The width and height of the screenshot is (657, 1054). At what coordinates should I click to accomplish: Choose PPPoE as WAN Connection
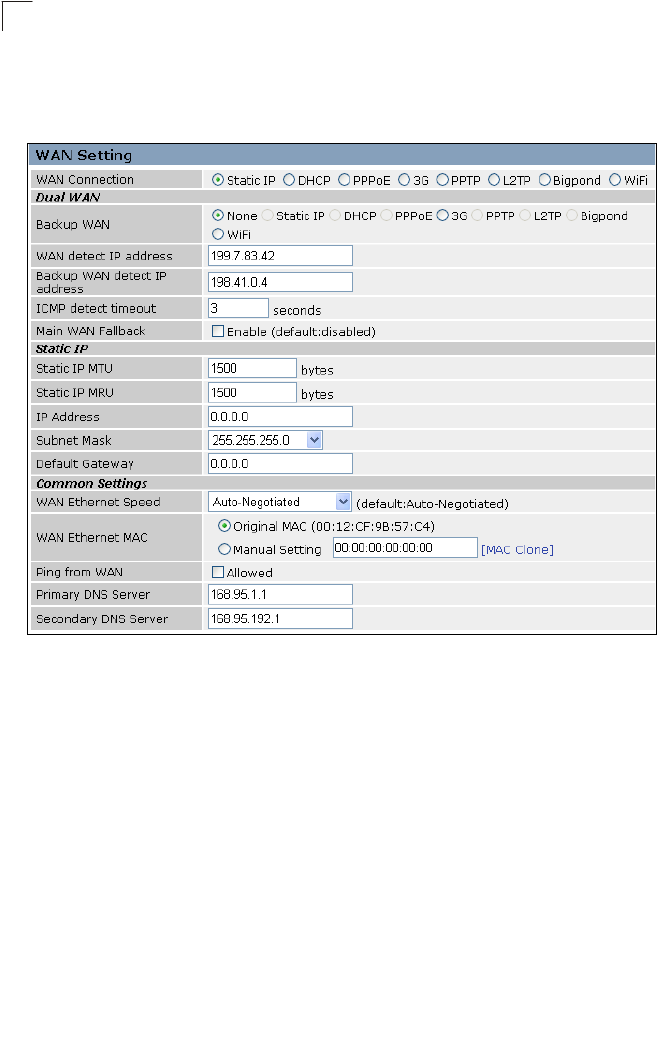coord(344,180)
